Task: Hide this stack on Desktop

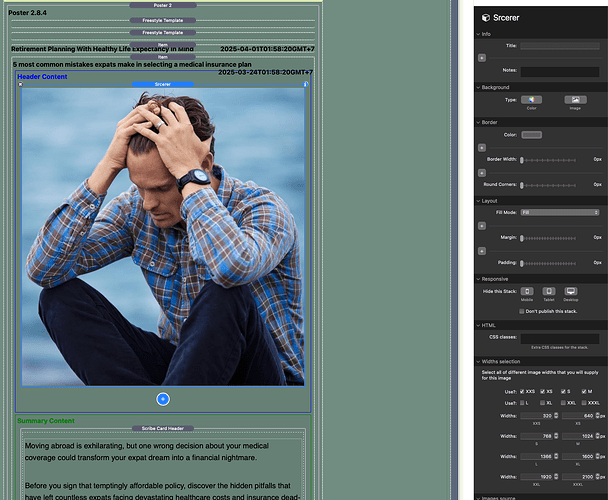Action: click(570, 291)
